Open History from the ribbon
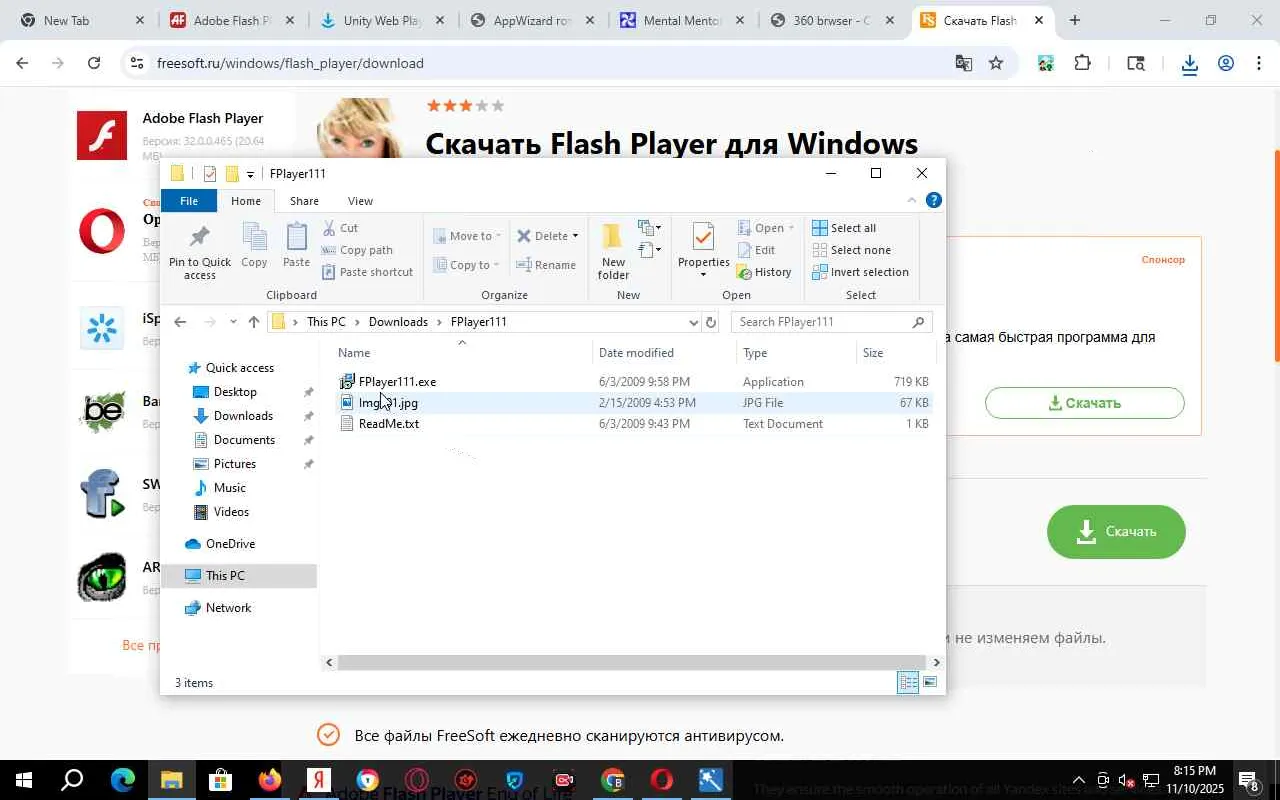Viewport: 1280px width, 800px height. pyautogui.click(x=765, y=272)
